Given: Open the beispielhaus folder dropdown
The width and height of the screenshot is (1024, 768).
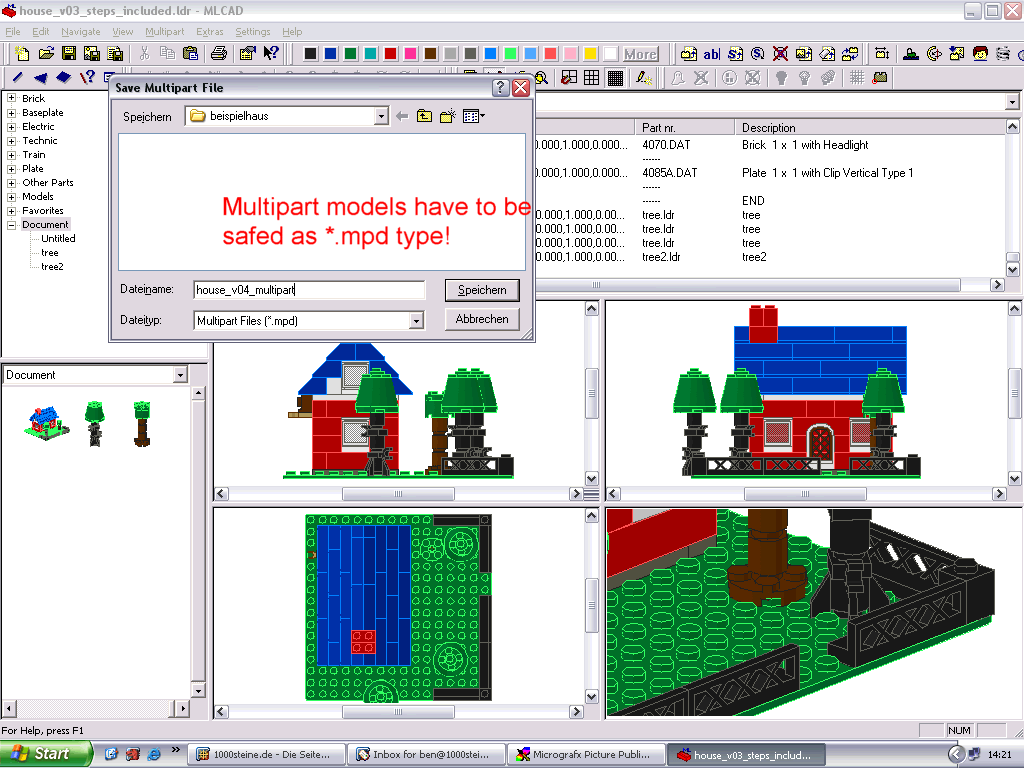Looking at the screenshot, I should click(381, 116).
